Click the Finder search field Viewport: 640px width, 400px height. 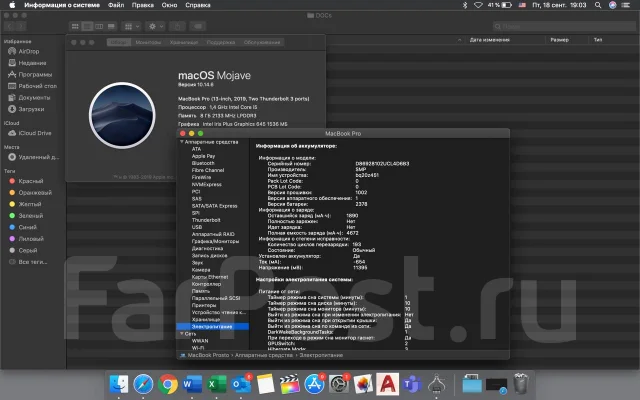point(564,27)
